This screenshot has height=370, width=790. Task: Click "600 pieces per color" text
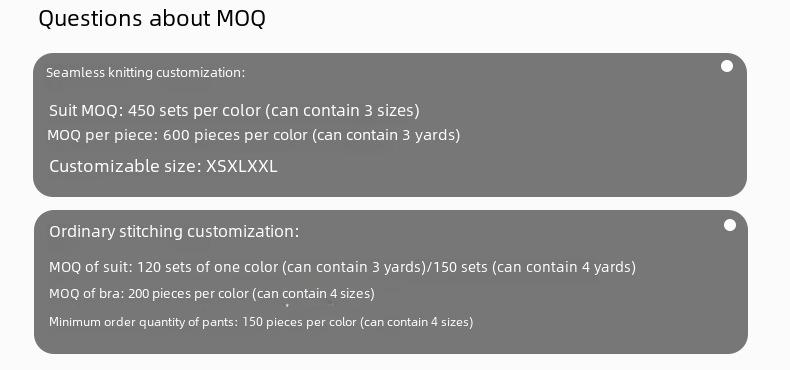(x=235, y=135)
